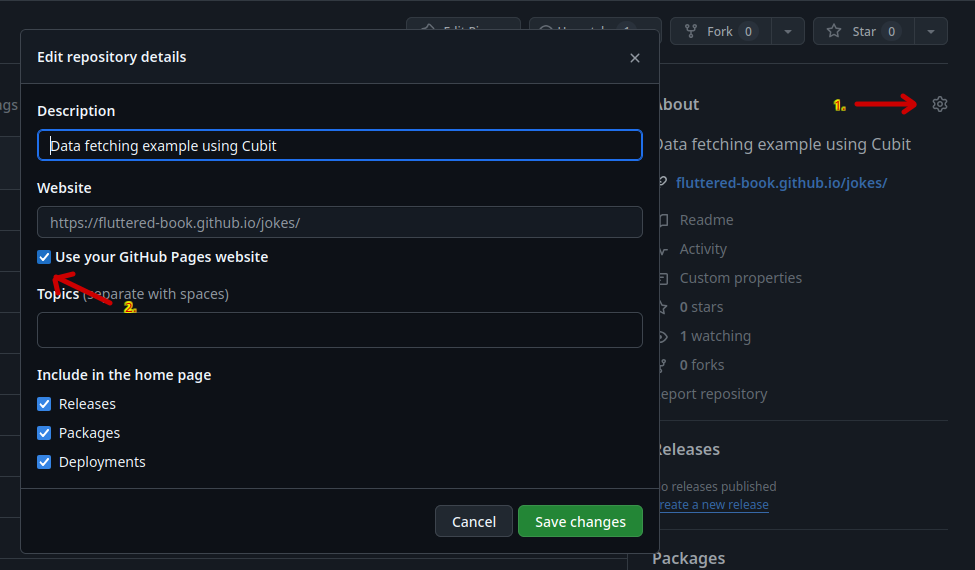Uncheck the Releases checkbox
The width and height of the screenshot is (975, 570).
click(x=44, y=404)
